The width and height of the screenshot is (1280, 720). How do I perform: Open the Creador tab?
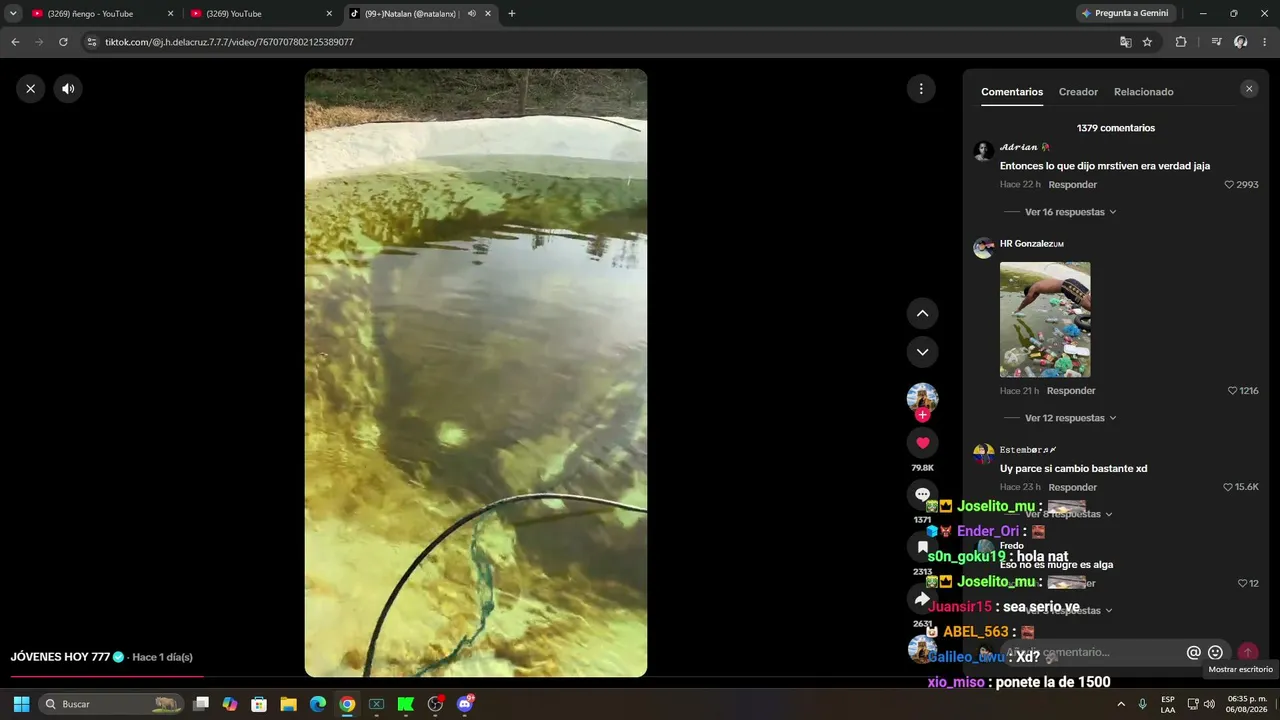(1078, 92)
